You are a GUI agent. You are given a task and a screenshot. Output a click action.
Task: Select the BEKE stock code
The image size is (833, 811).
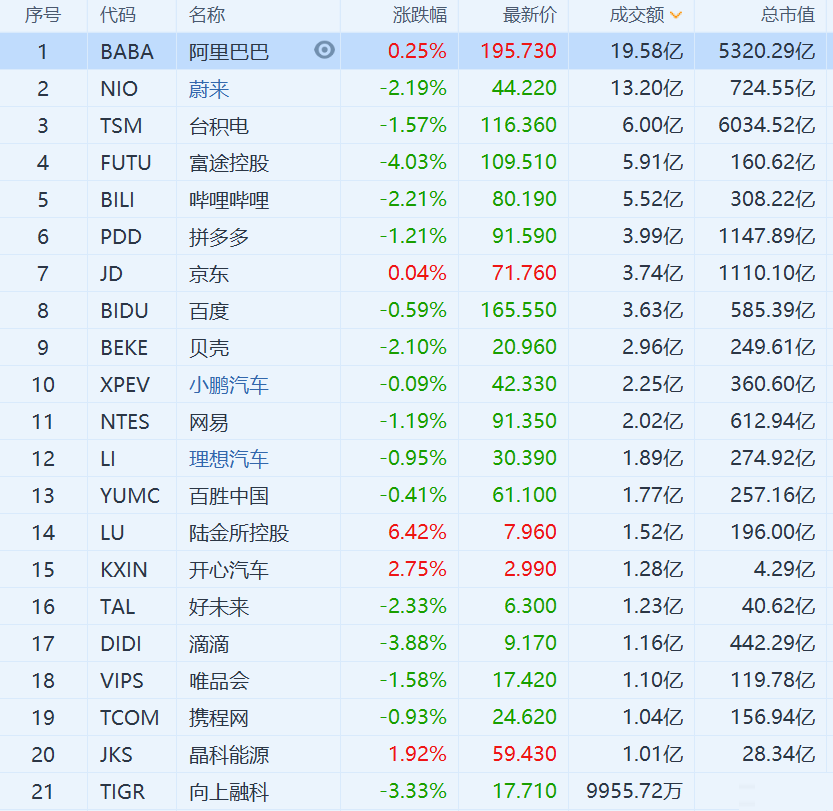click(124, 348)
